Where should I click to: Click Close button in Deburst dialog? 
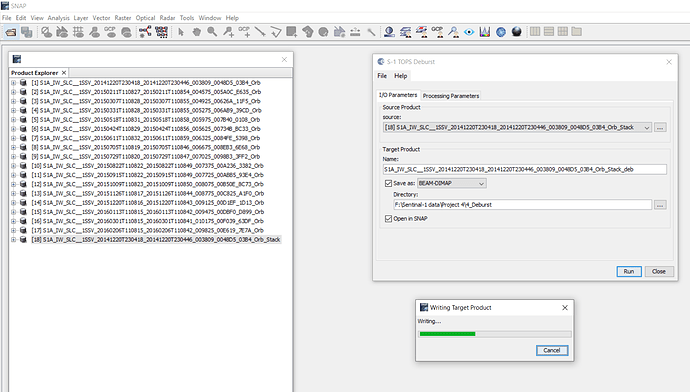tap(658, 271)
